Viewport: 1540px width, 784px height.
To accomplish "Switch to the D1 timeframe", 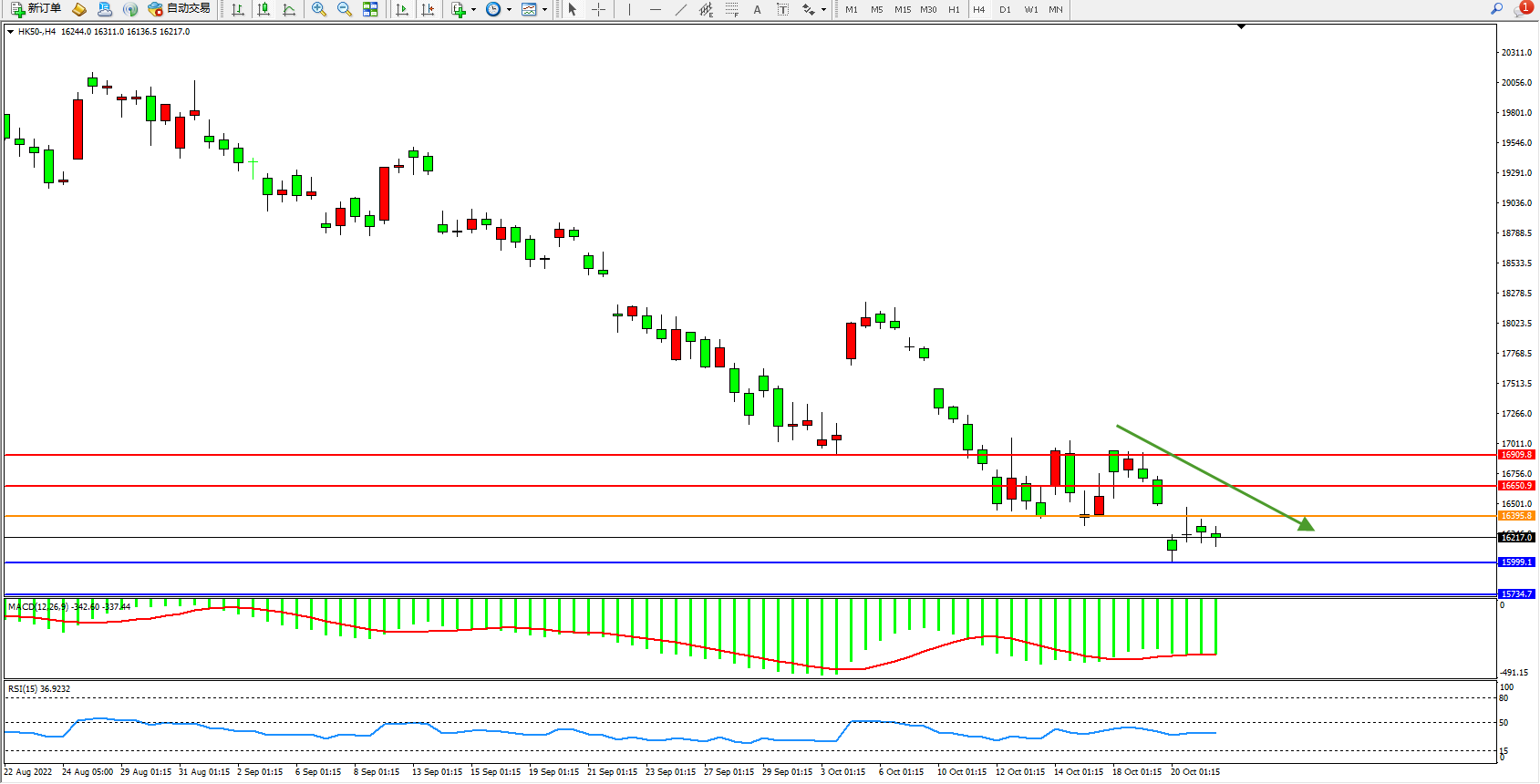I will [x=1005, y=9].
